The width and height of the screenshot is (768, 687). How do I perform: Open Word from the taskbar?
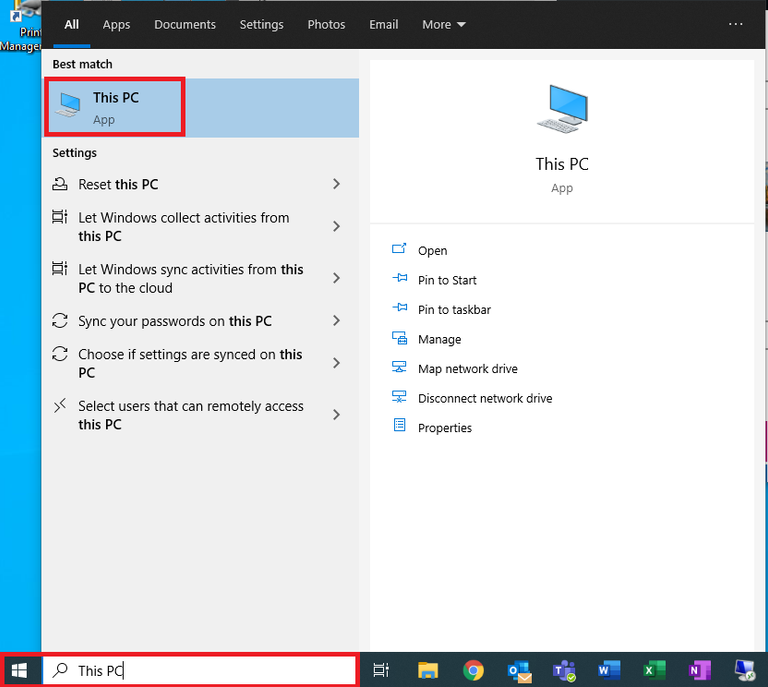609,670
